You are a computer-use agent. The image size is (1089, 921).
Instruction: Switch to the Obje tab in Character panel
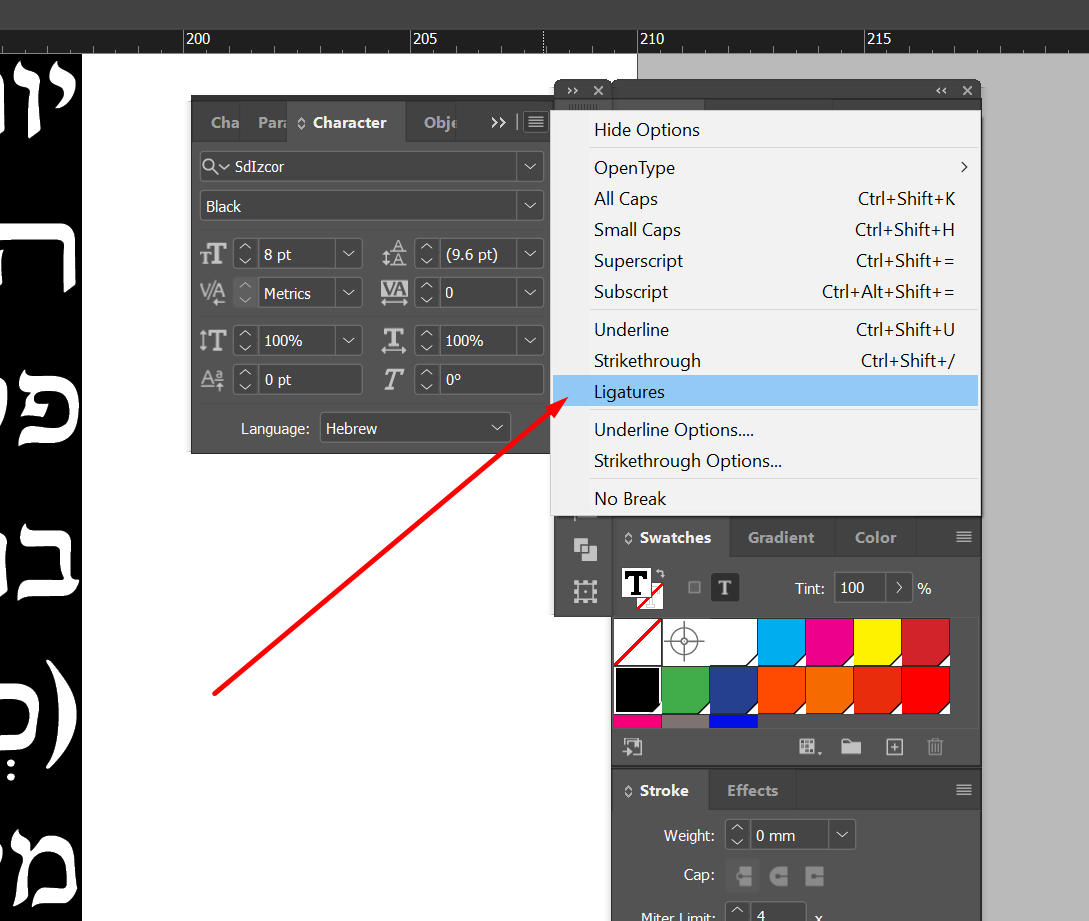(x=440, y=122)
